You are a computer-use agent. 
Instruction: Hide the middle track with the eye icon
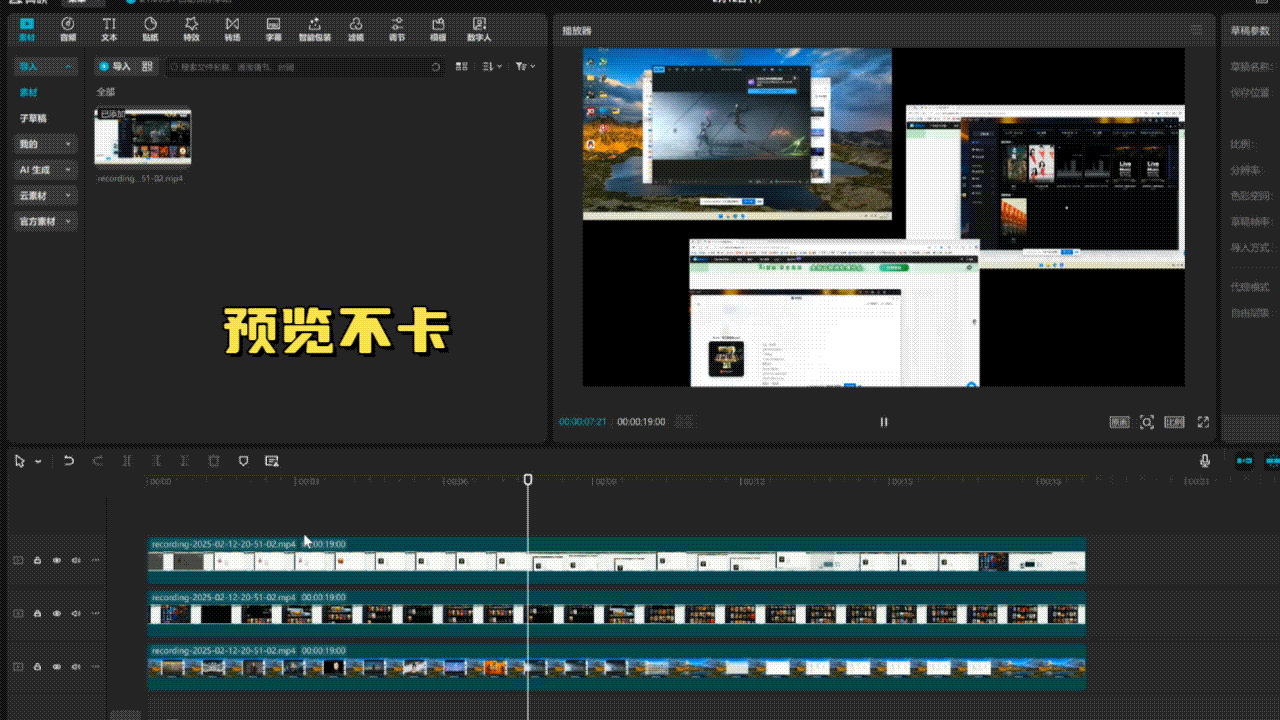[x=56, y=613]
